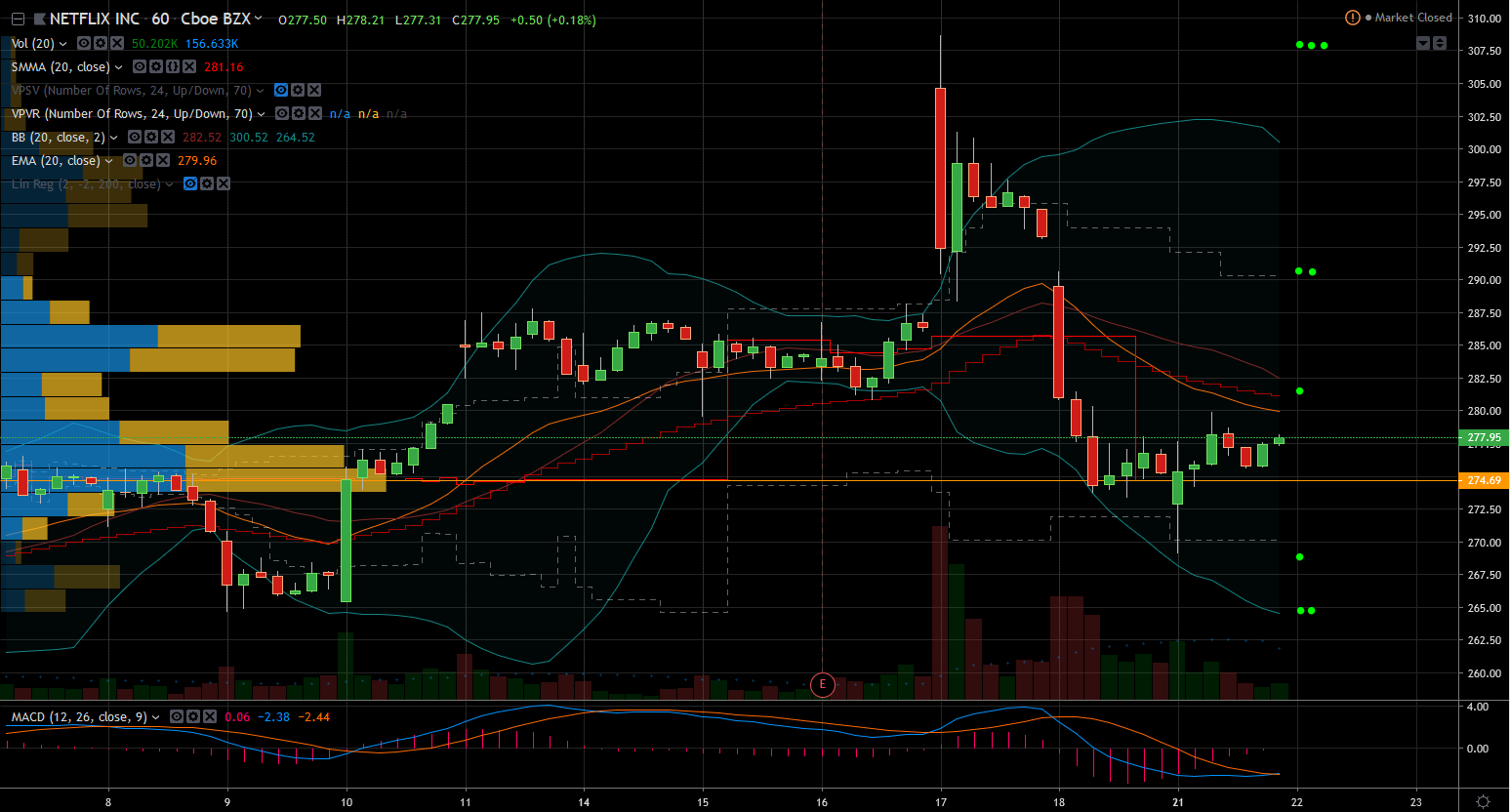Viewport: 1510px width, 812px height.
Task: Hide the MACD indicator pane plot
Action: [x=177, y=717]
